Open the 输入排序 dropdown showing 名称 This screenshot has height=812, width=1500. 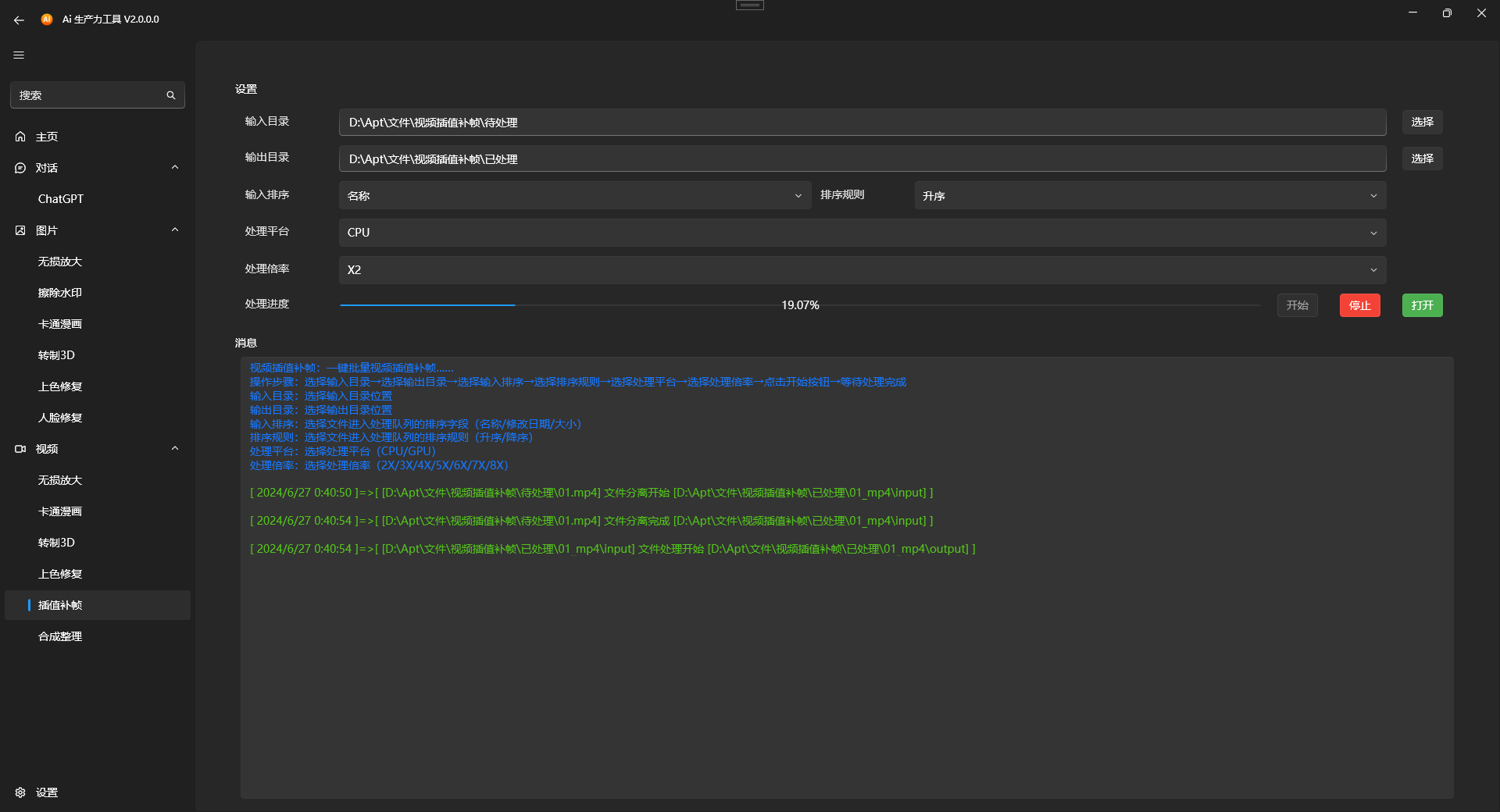pos(574,196)
